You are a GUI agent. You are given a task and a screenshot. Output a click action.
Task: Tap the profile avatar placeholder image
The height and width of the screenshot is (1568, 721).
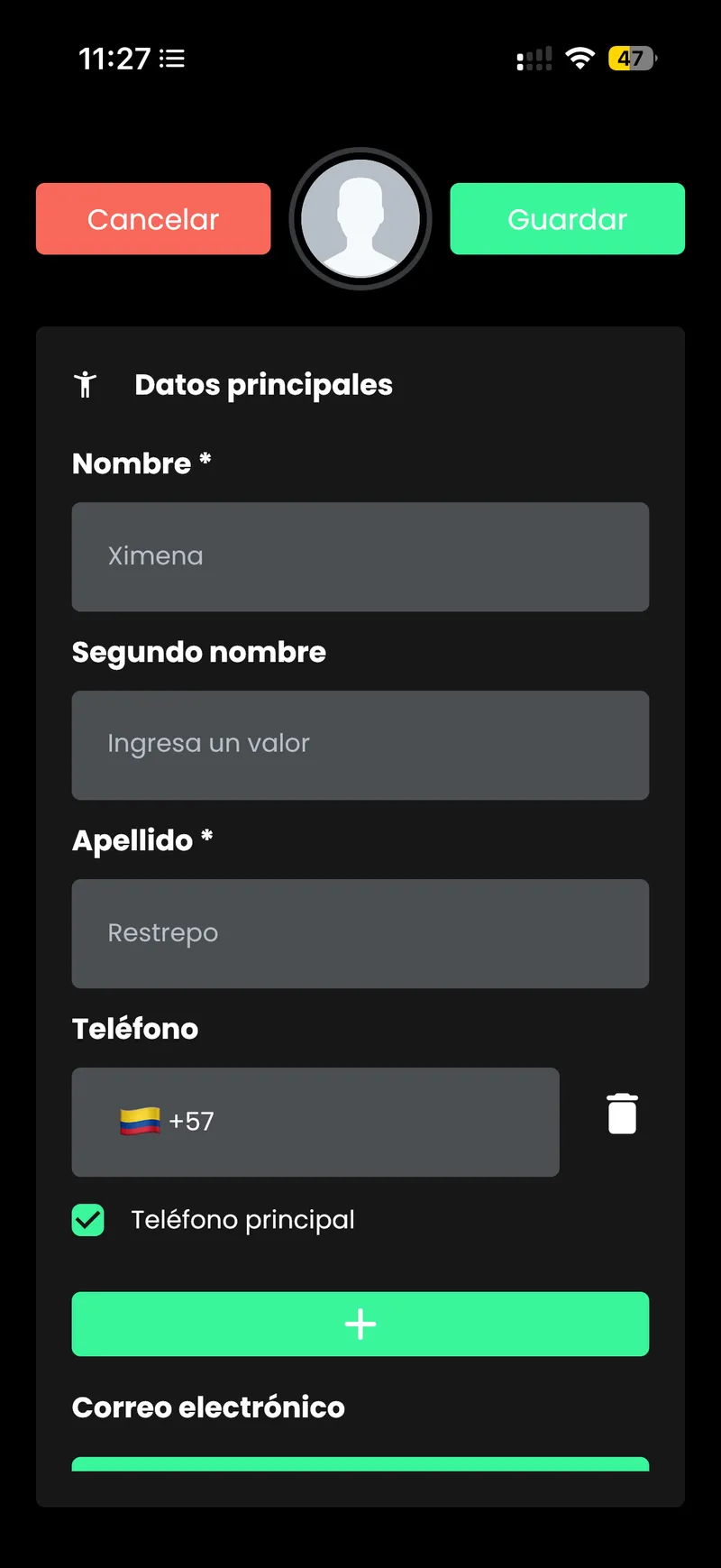pyautogui.click(x=360, y=219)
